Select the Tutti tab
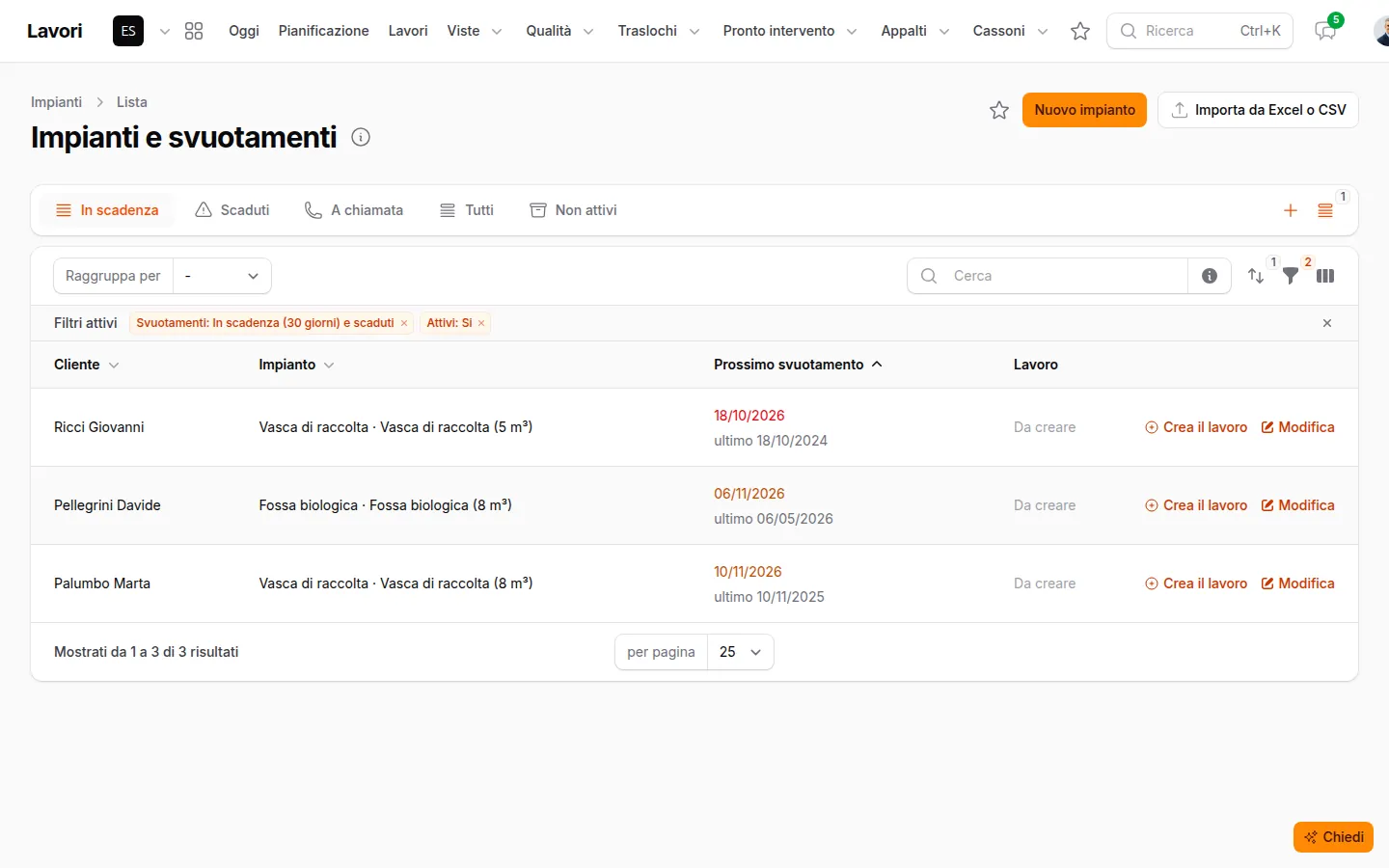Image resolution: width=1389 pixels, height=868 pixels. click(467, 210)
